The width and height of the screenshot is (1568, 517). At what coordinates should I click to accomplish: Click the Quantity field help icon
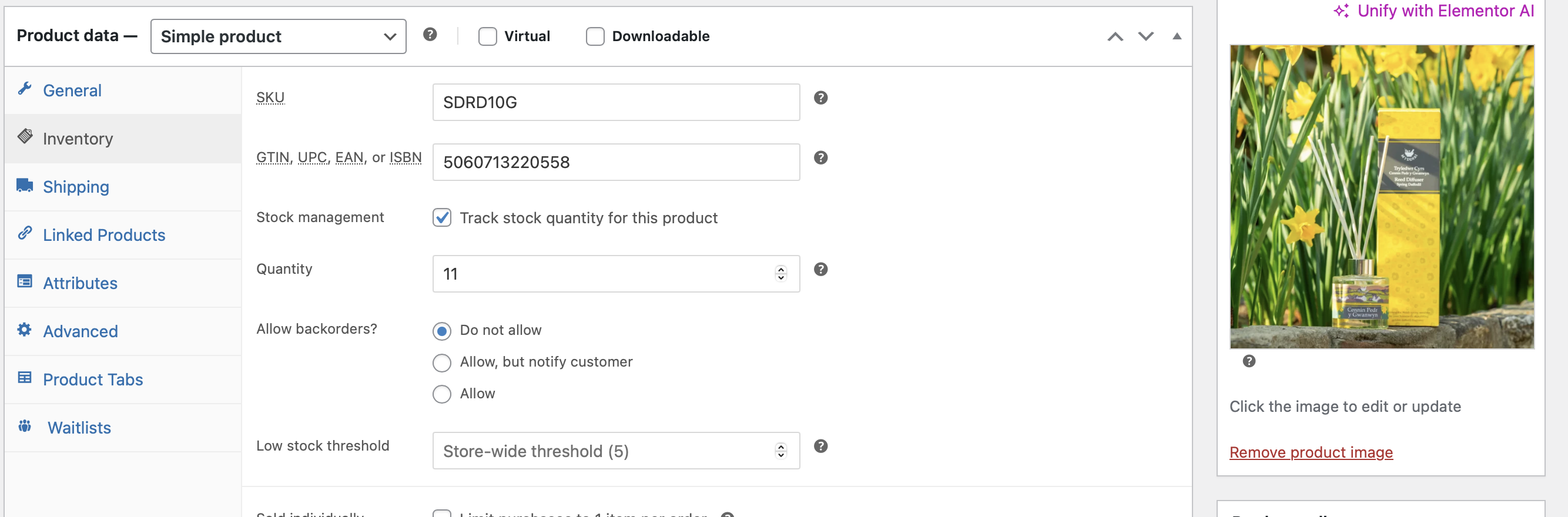click(820, 270)
